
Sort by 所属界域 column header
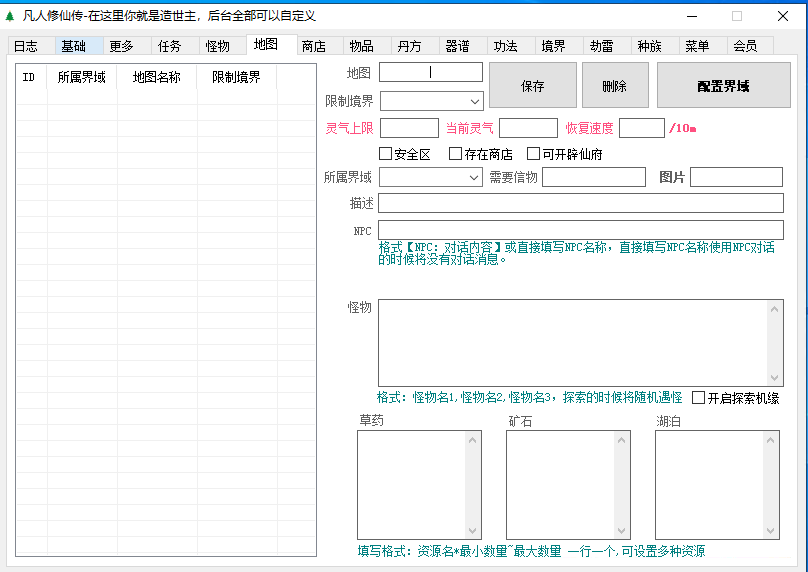pos(82,77)
